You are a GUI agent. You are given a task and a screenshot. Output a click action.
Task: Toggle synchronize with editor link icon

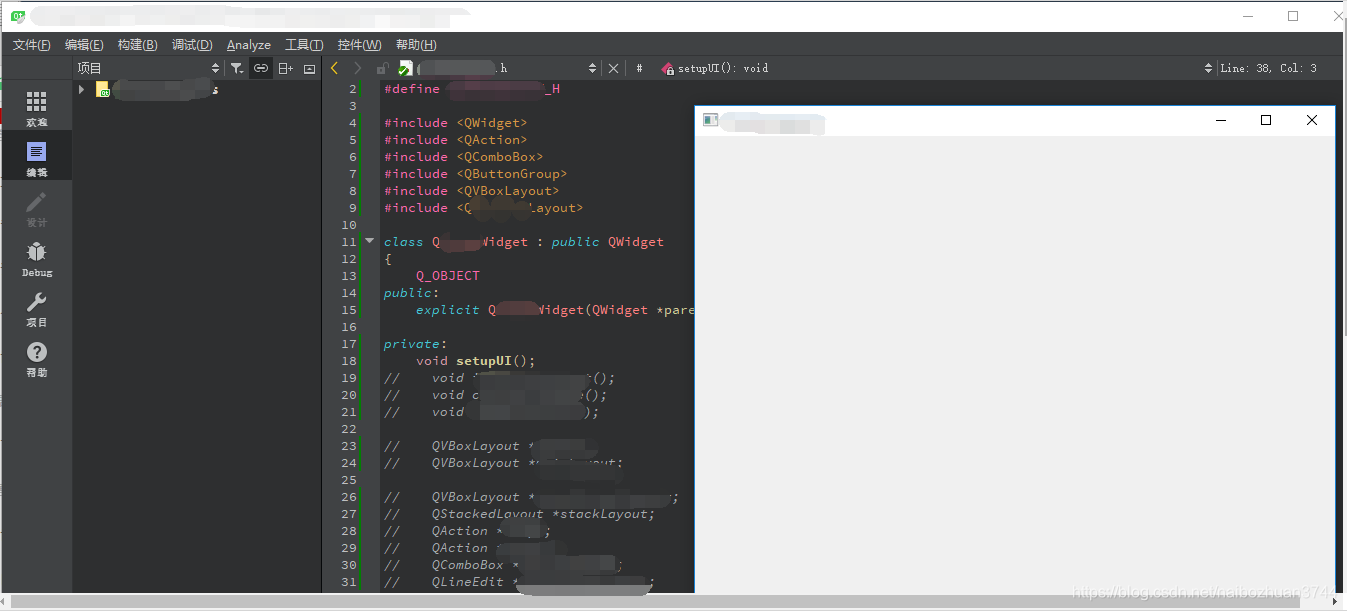tap(262, 67)
